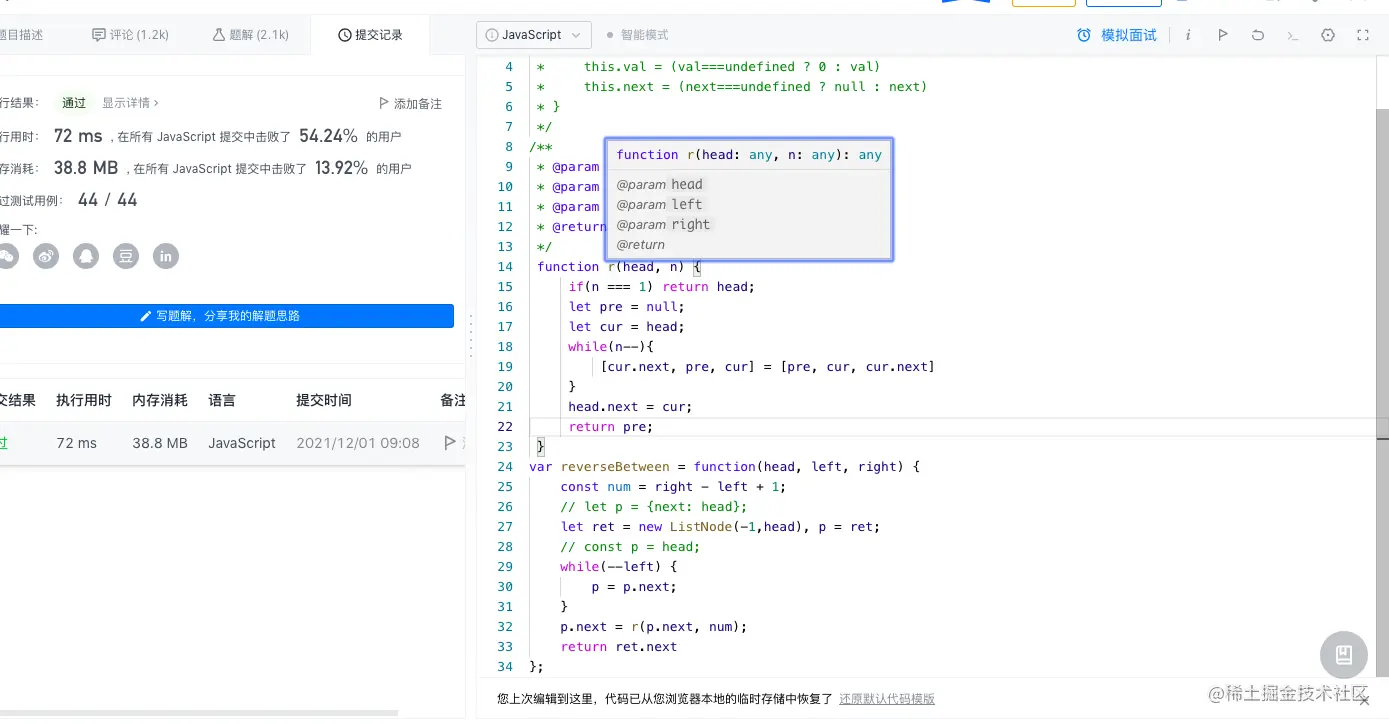Click the floating notes button
Screen dimensions: 1389x724
(x=1344, y=655)
